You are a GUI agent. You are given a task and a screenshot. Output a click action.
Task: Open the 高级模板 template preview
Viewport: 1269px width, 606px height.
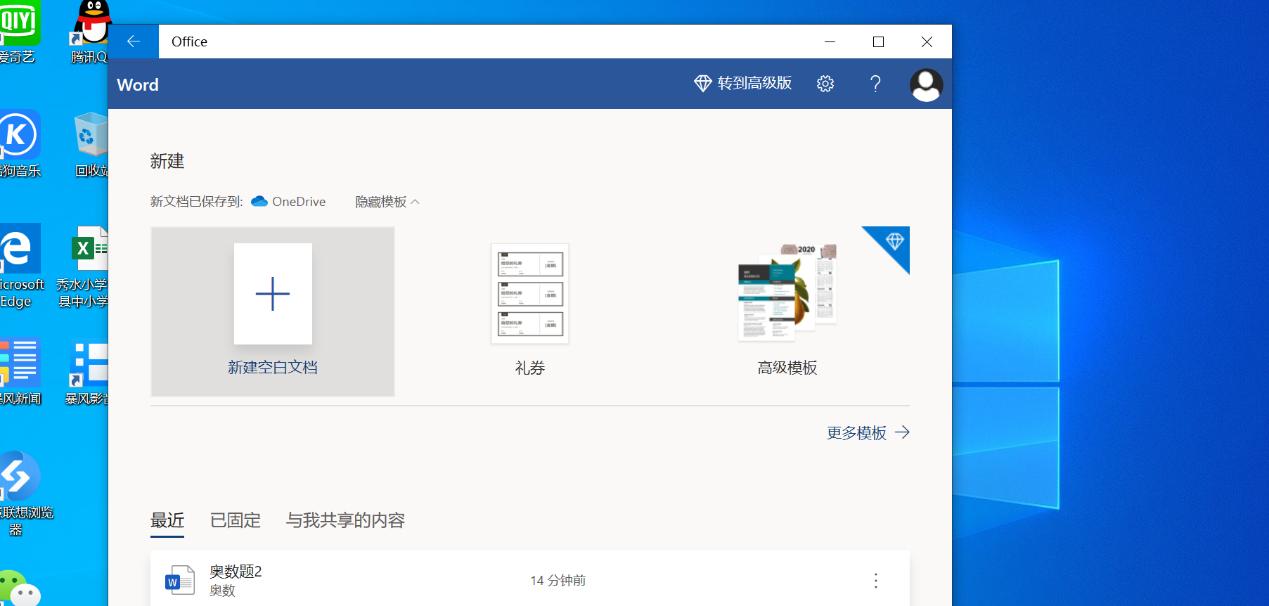click(787, 290)
